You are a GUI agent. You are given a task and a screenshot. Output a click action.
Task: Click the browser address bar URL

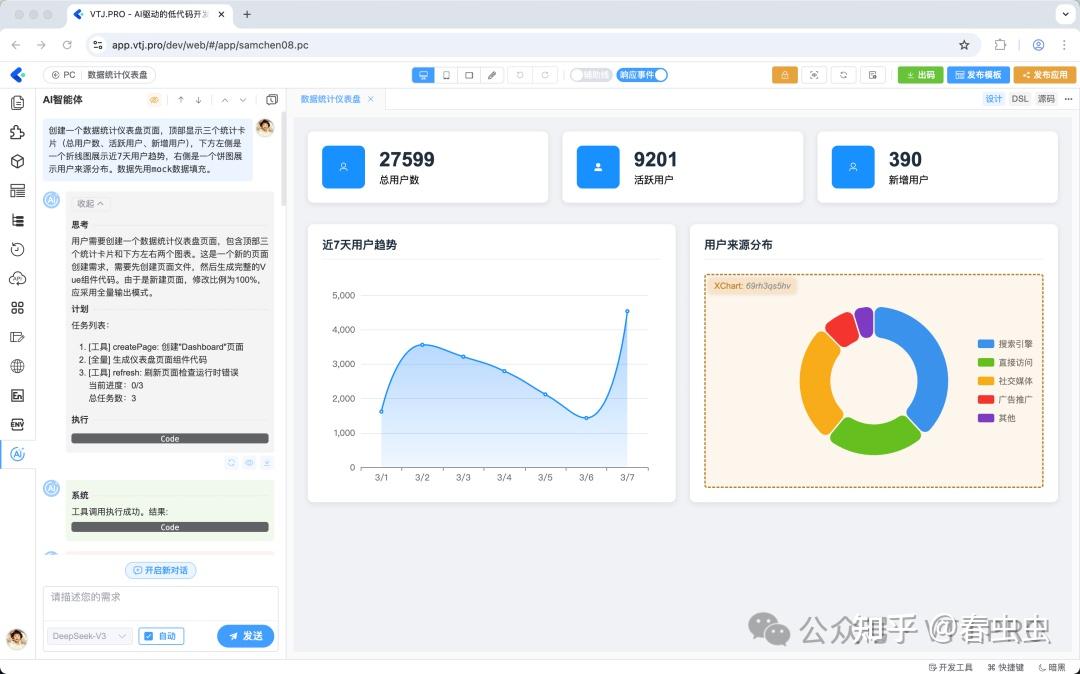[x=210, y=45]
